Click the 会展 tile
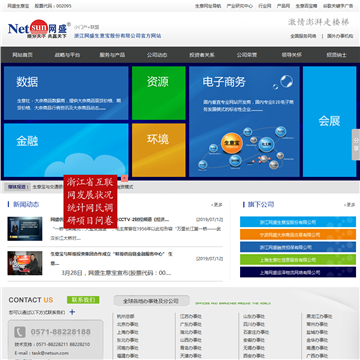This screenshot has width=360, height=360. [329, 121]
